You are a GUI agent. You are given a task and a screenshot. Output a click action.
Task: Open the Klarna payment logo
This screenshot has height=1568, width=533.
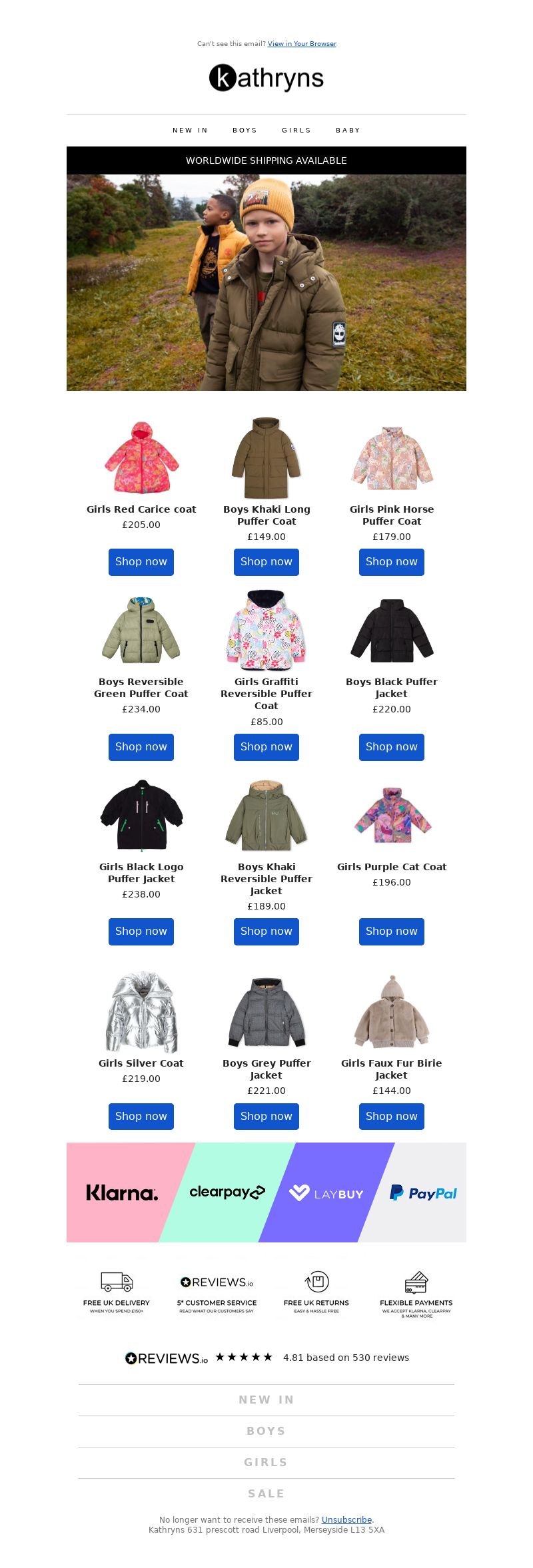pos(122,1192)
